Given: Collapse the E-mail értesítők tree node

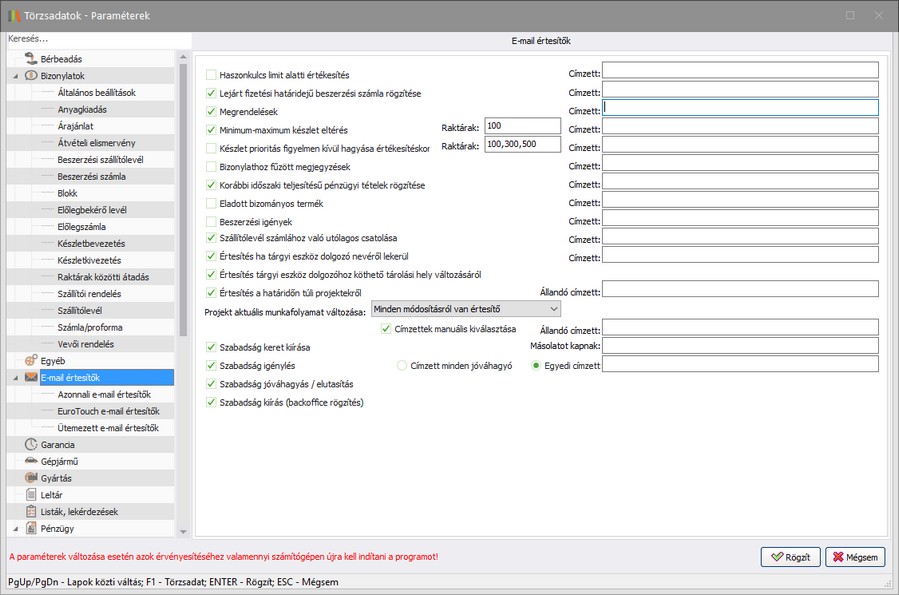Looking at the screenshot, I should coord(16,378).
